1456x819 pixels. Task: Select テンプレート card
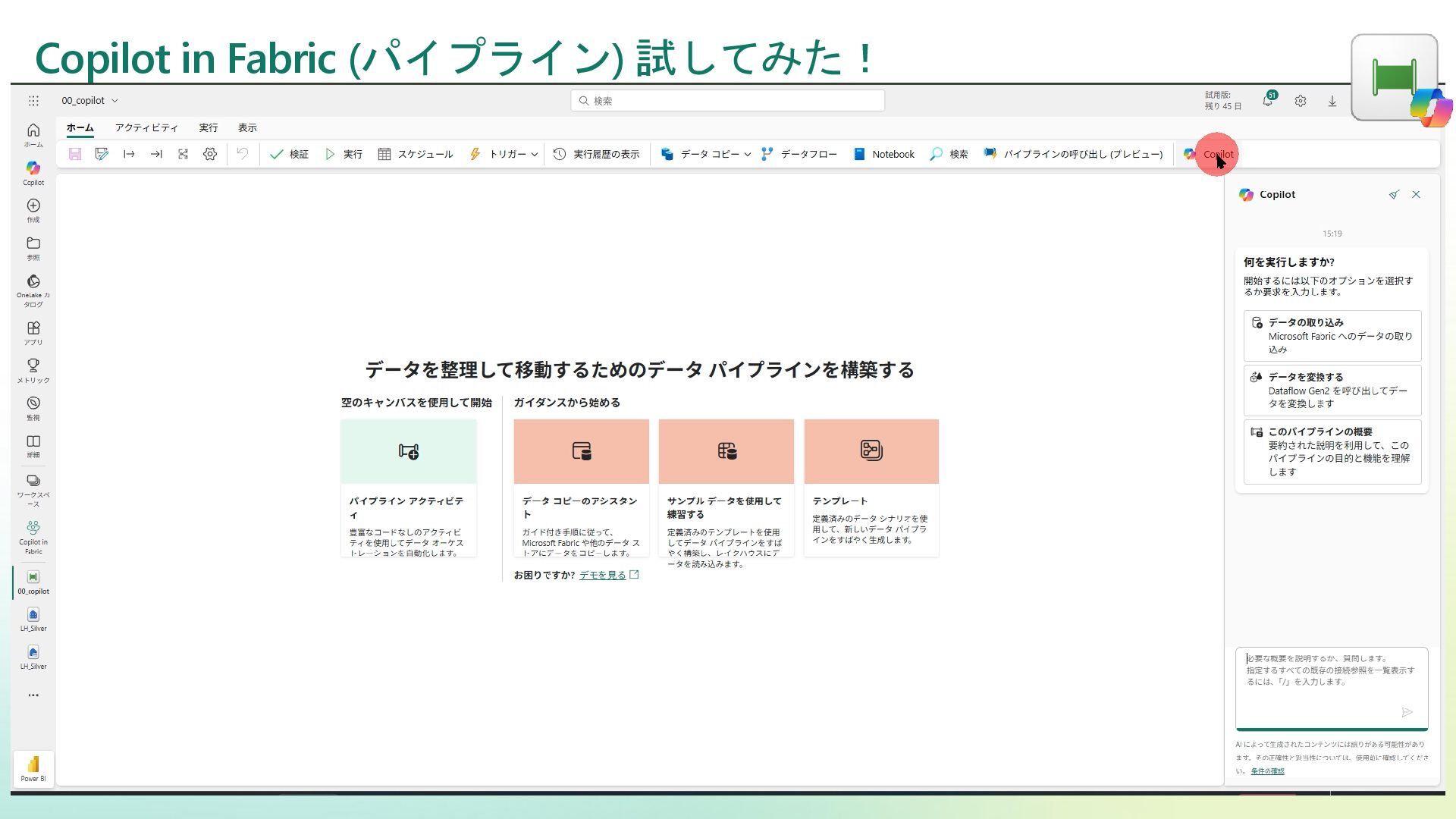[871, 488]
